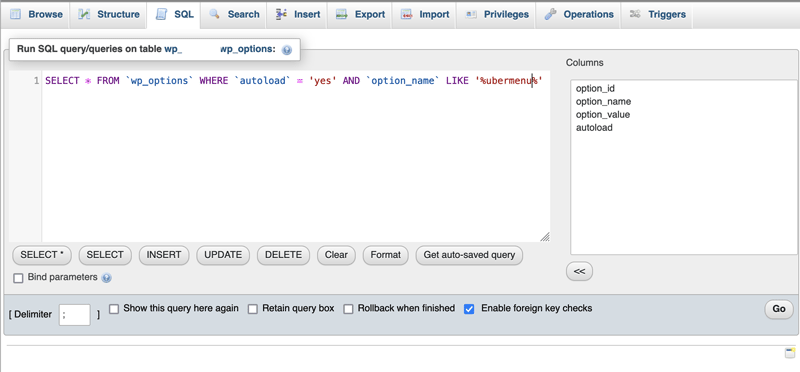Insert a DELETE query template

pos(283,255)
